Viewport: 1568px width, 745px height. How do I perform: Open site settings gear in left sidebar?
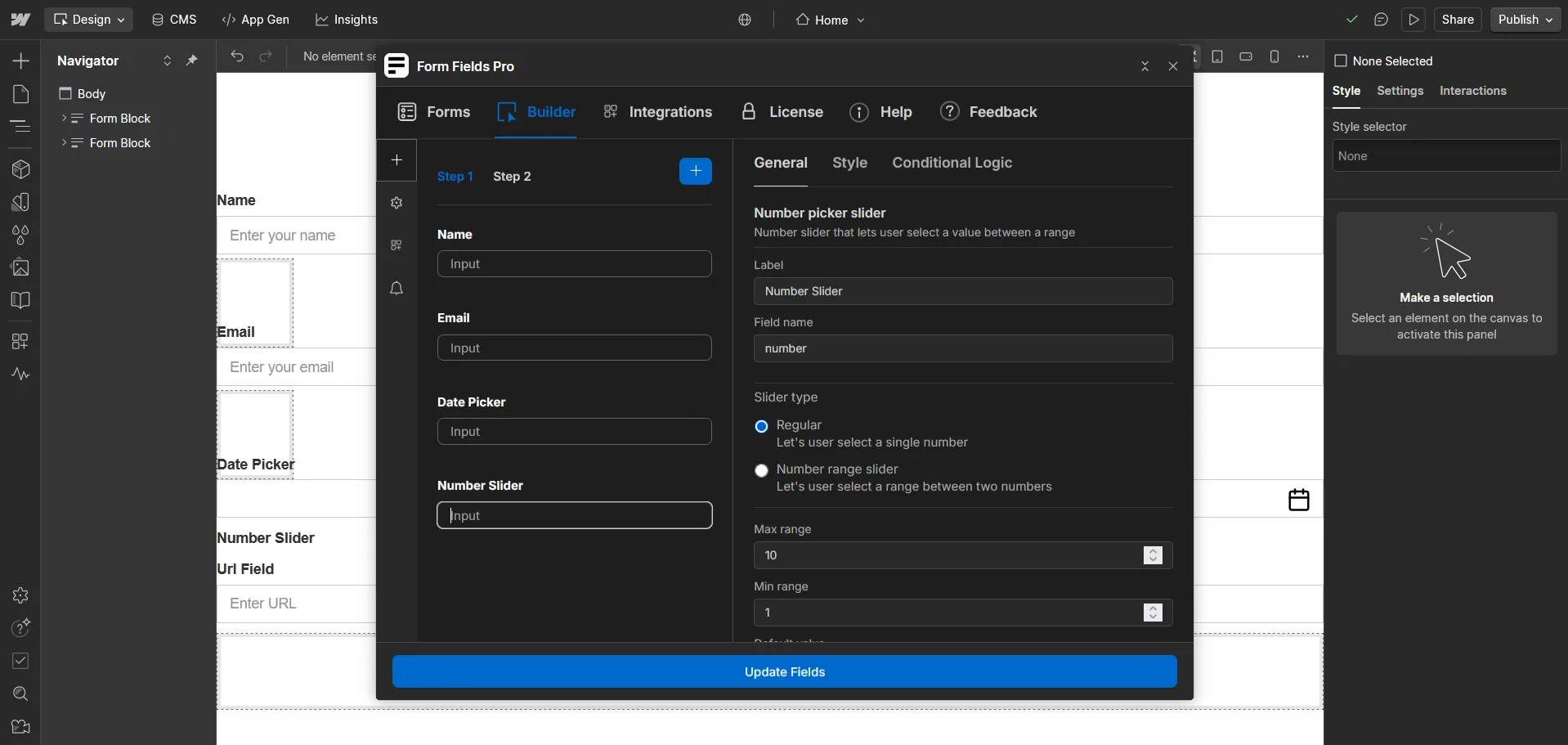click(x=20, y=595)
